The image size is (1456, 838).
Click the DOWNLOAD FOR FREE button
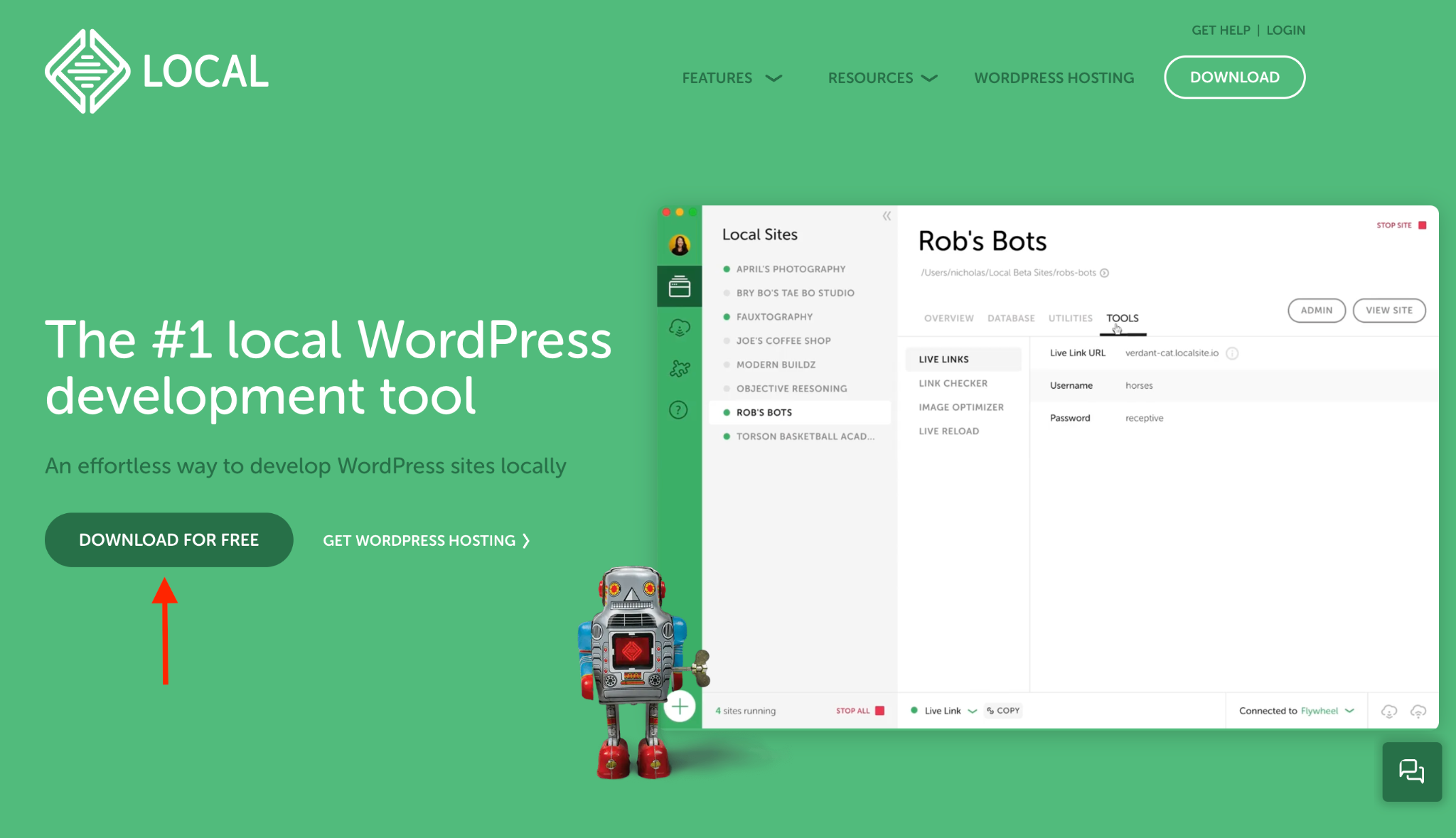168,539
